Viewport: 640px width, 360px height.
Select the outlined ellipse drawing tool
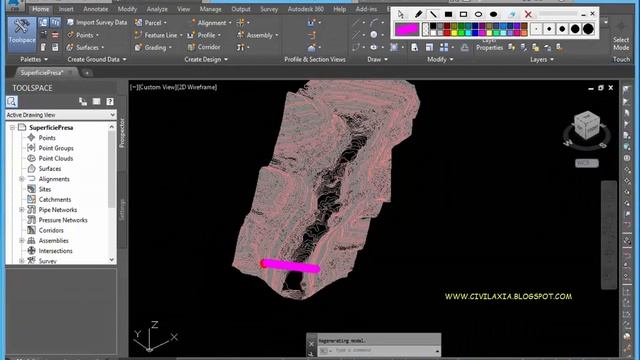tap(478, 14)
